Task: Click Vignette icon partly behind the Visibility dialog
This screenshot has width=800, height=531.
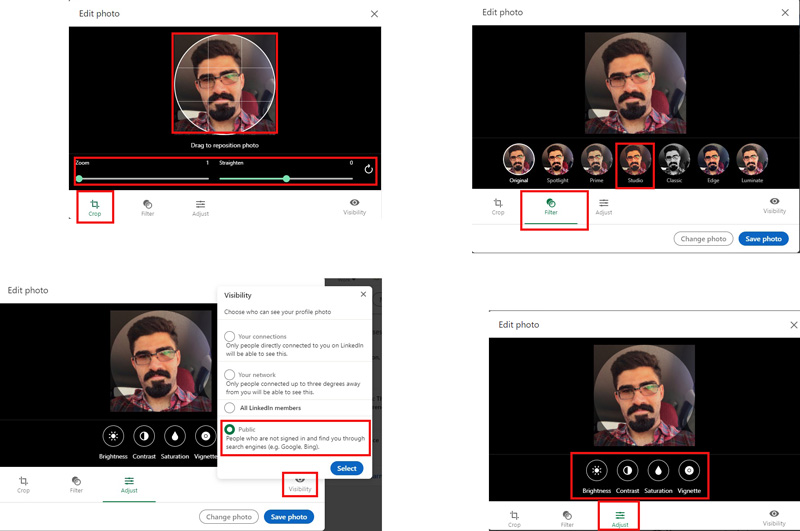Action: (x=206, y=436)
